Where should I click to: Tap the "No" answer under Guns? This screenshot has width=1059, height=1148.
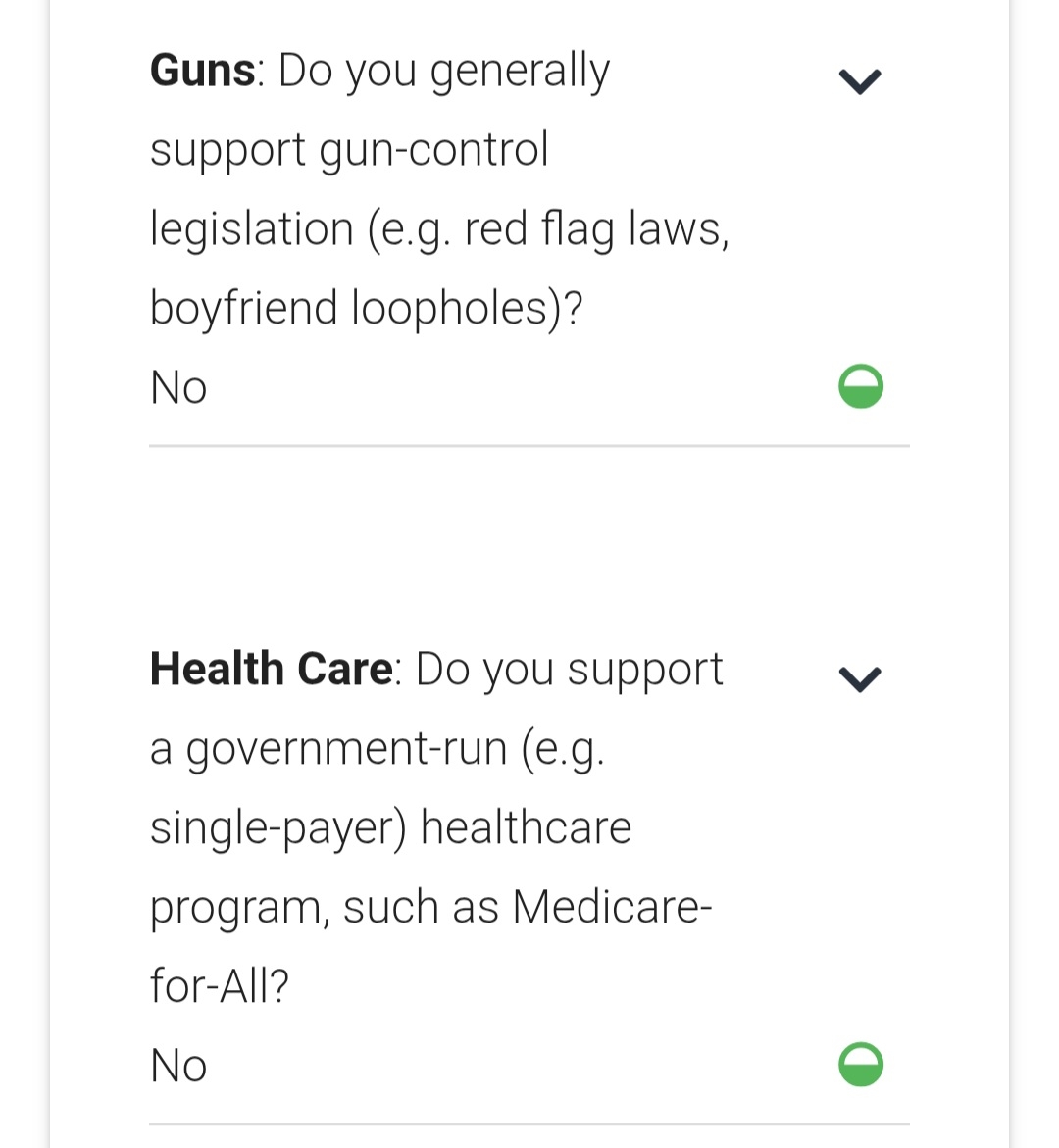178,387
